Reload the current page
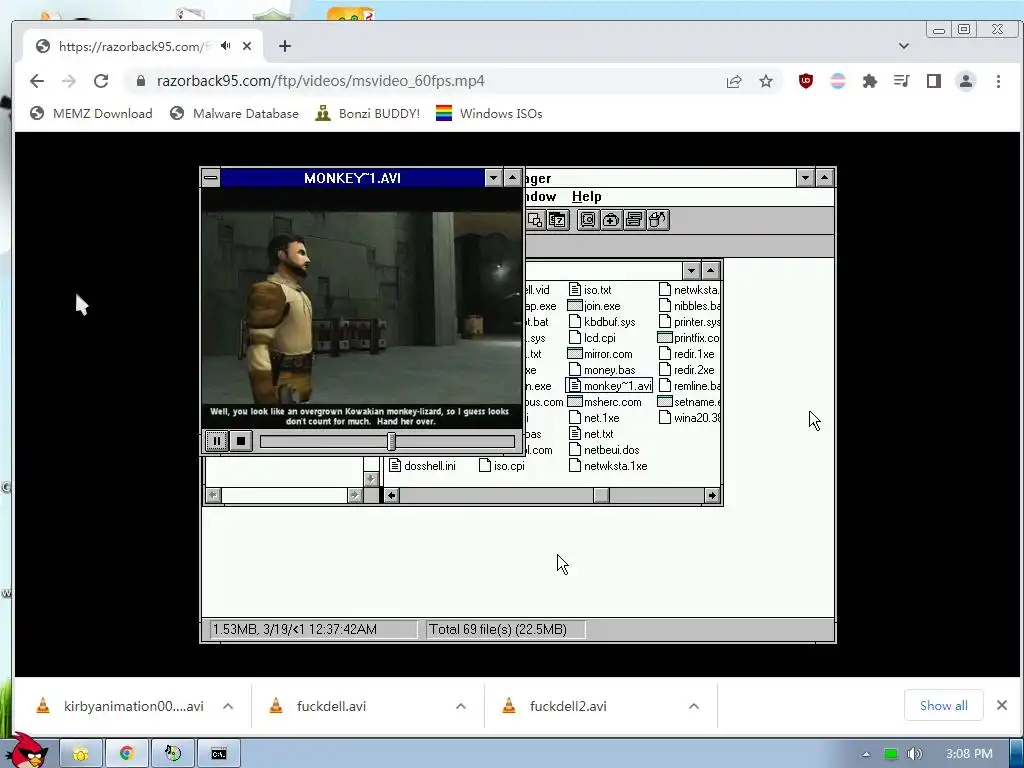1024x768 pixels. tap(101, 81)
